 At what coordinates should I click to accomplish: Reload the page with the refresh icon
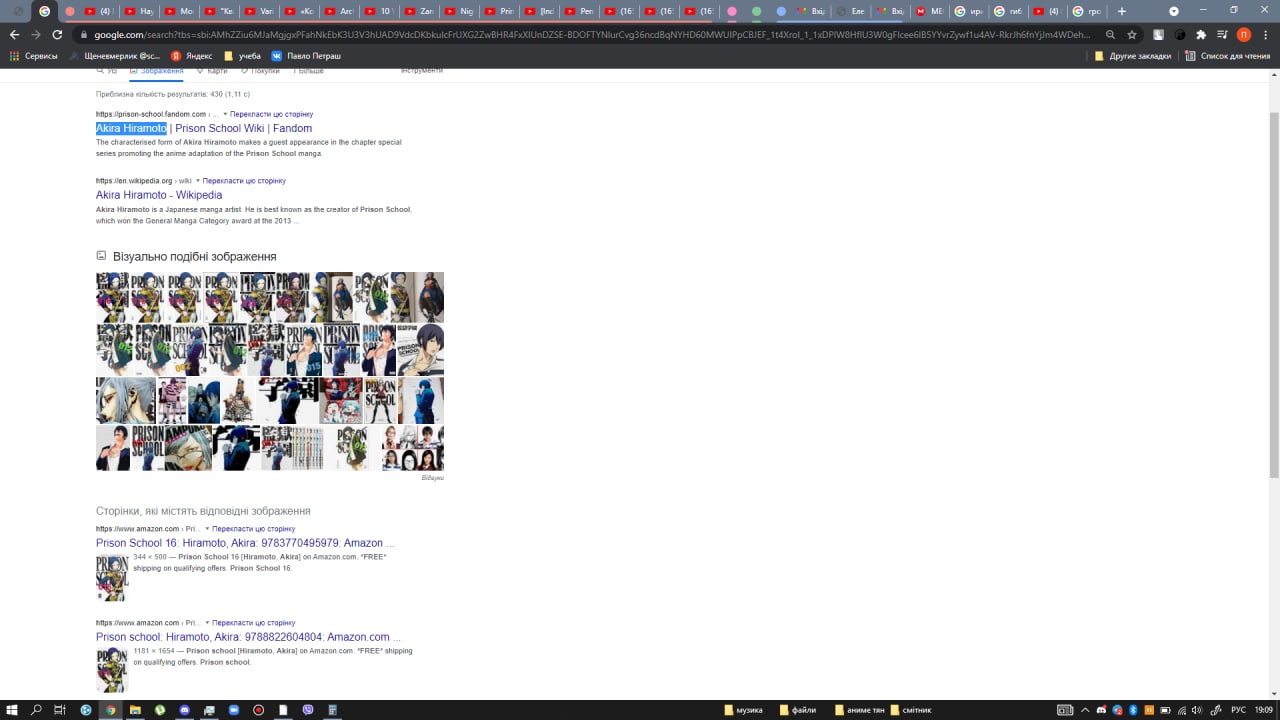(57, 34)
